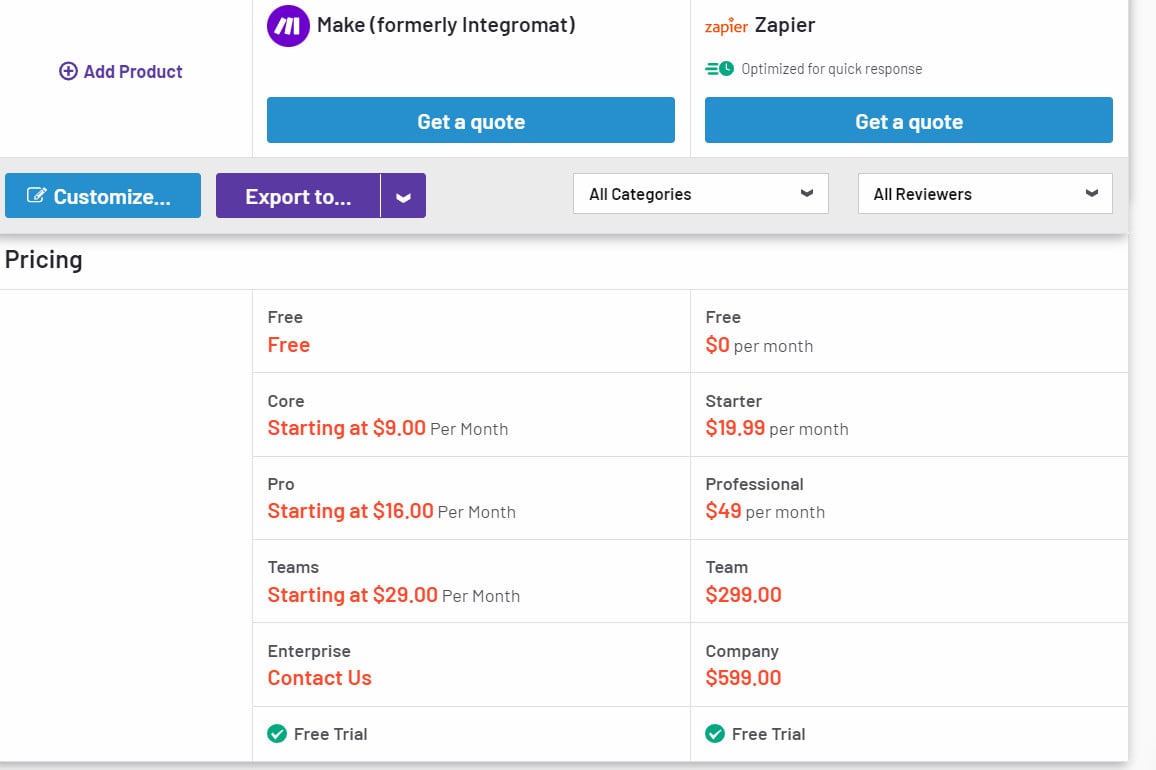1156x770 pixels.
Task: Click the pencil icon on Customize button
Action: coord(36,195)
